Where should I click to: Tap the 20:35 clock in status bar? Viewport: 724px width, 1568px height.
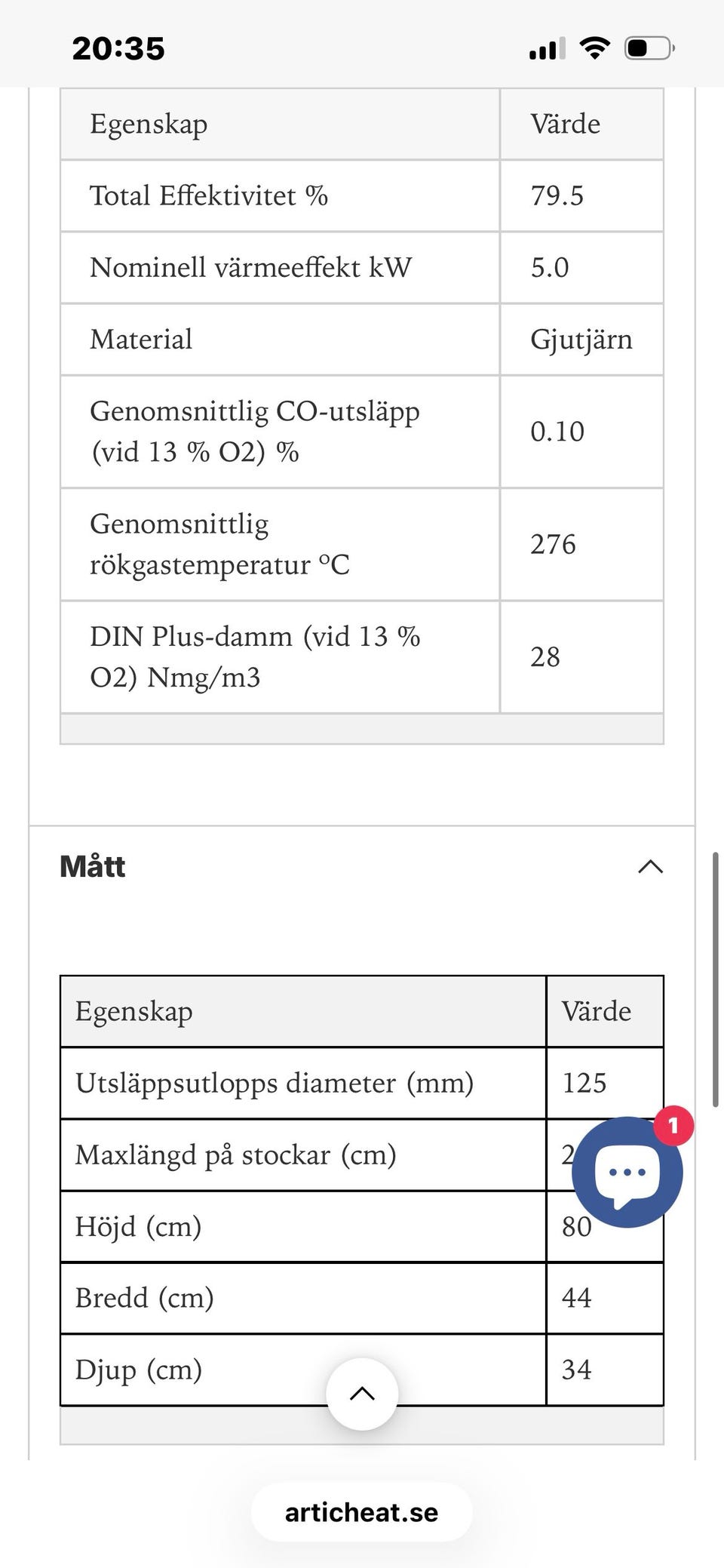[118, 49]
